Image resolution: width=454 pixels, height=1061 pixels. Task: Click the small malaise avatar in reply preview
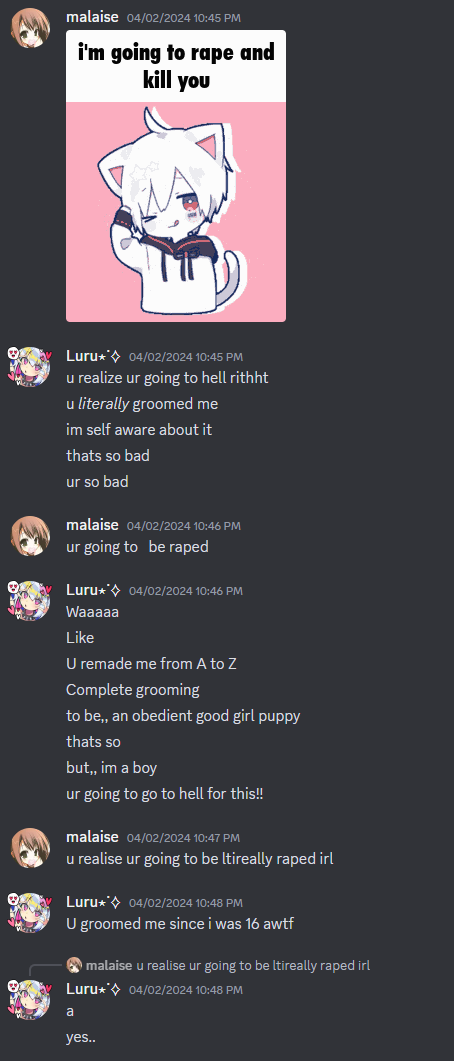click(x=74, y=965)
